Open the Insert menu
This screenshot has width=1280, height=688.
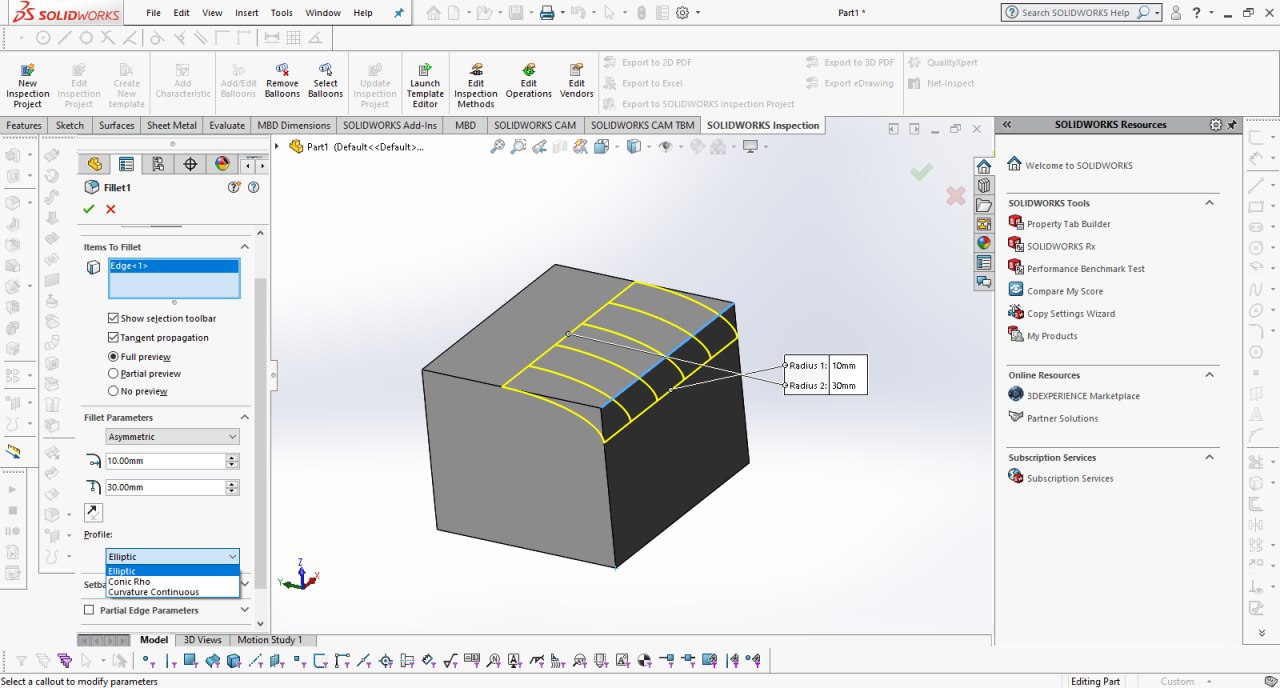[x=246, y=13]
